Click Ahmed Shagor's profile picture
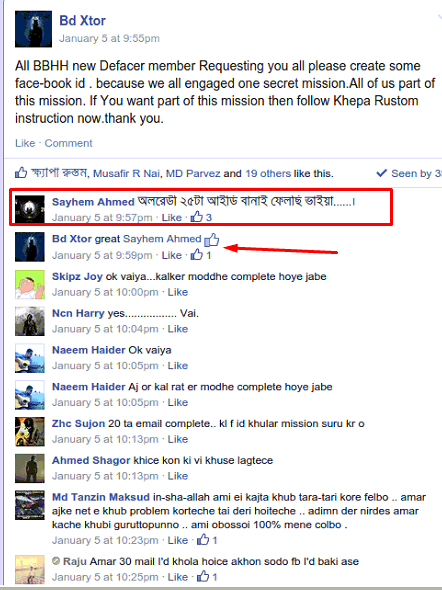The height and width of the screenshot is (590, 442). tap(30, 468)
